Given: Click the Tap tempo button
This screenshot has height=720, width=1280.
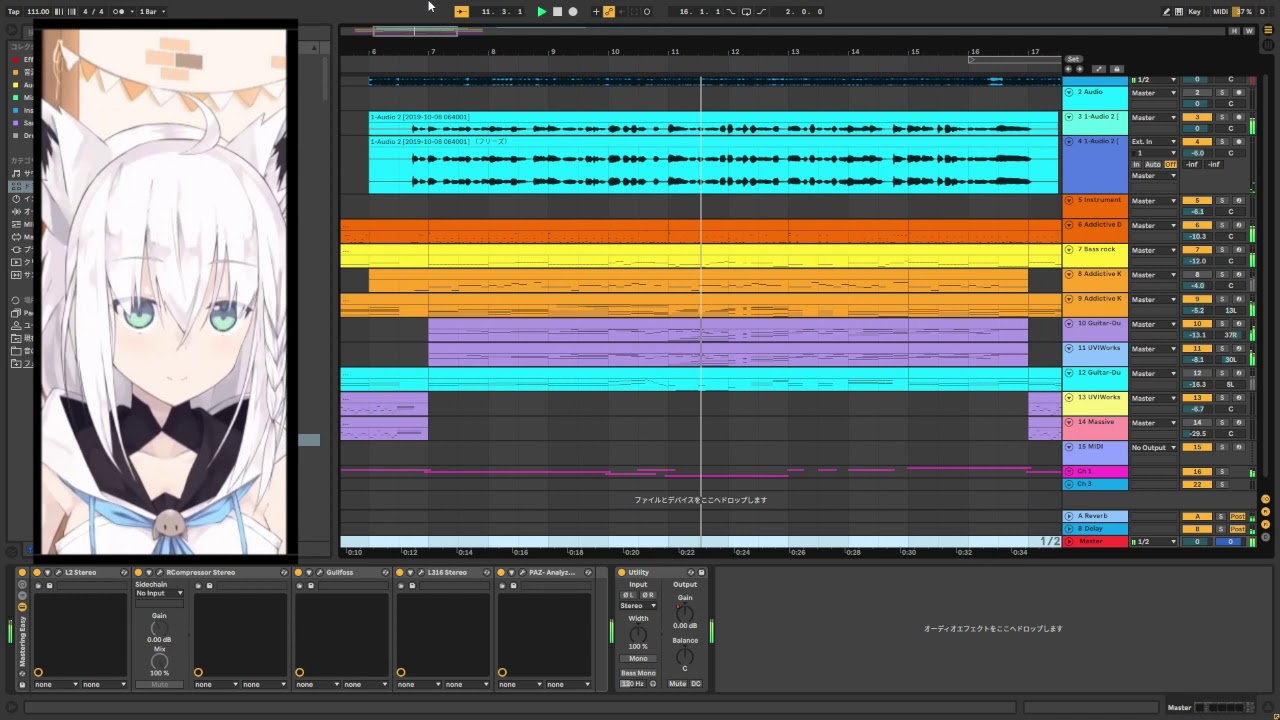Looking at the screenshot, I should pyautogui.click(x=14, y=12).
